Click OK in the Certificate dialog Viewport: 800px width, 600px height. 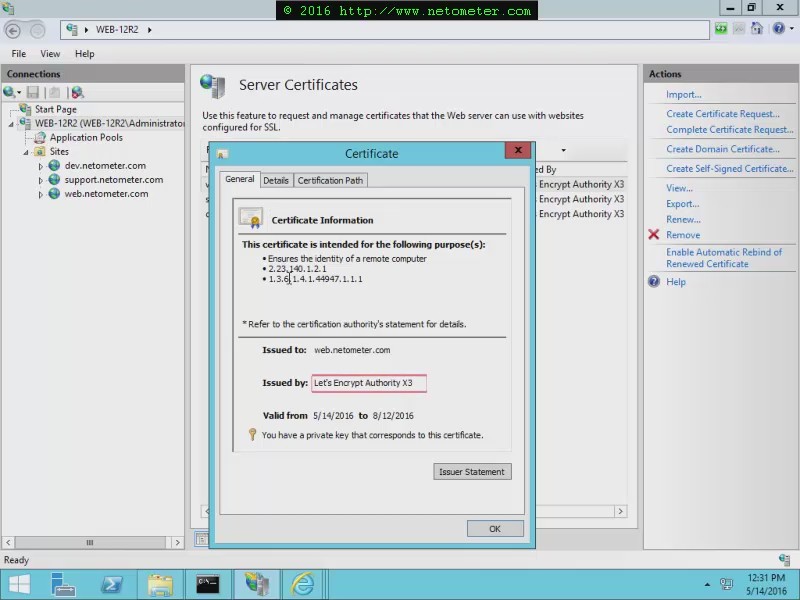coord(495,529)
